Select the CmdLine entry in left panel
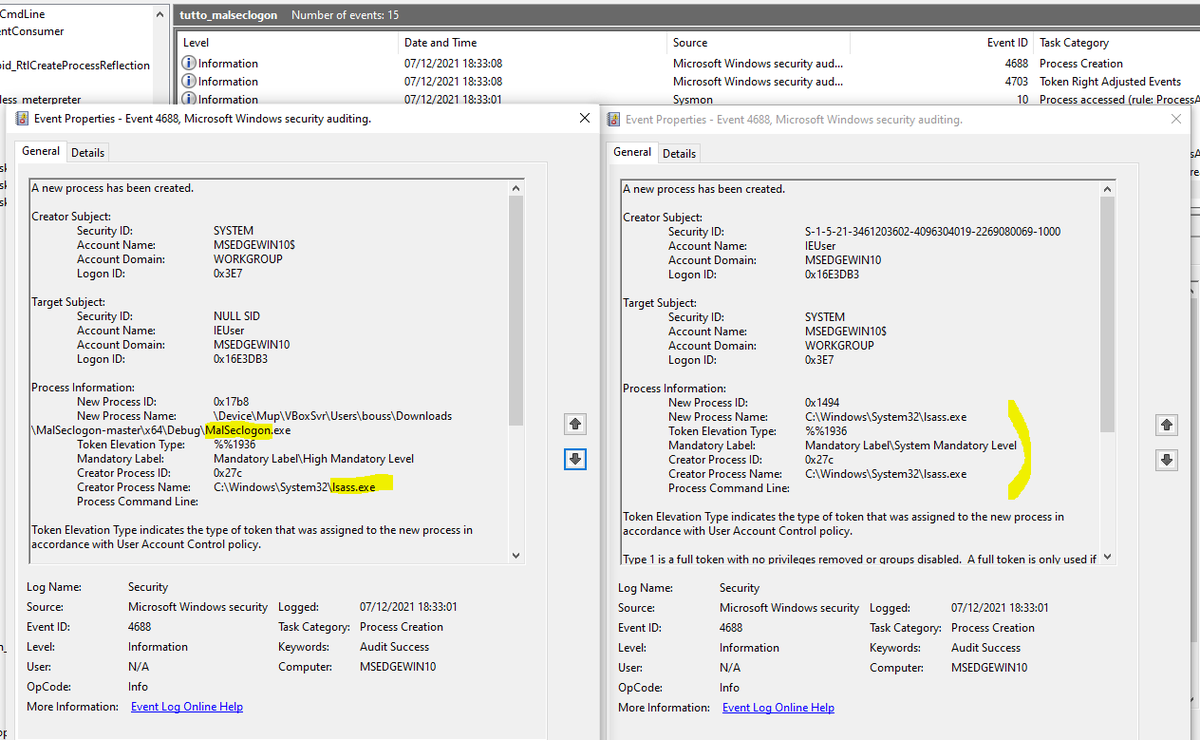This screenshot has height=740, width=1200. point(23,13)
